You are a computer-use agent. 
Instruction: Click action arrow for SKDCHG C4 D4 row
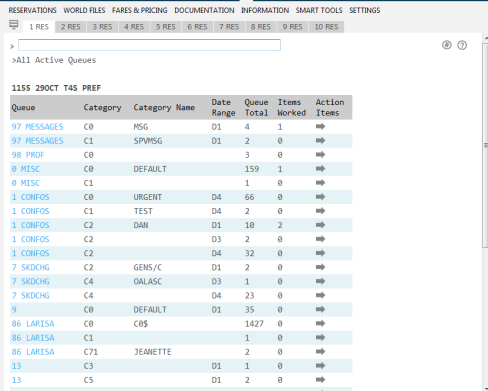[320, 295]
